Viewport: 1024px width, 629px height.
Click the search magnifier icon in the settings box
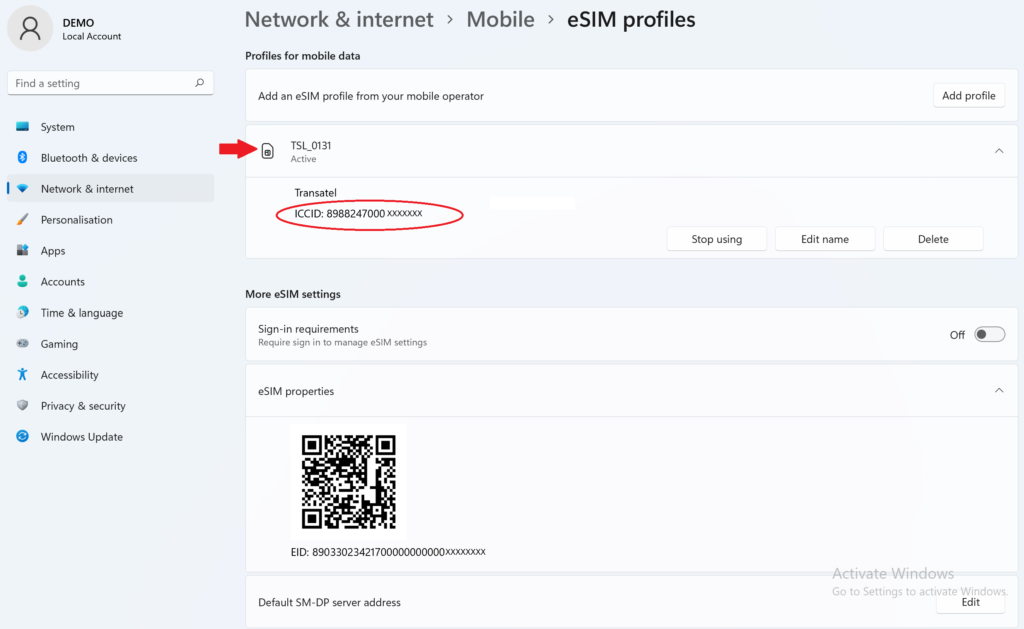point(199,83)
